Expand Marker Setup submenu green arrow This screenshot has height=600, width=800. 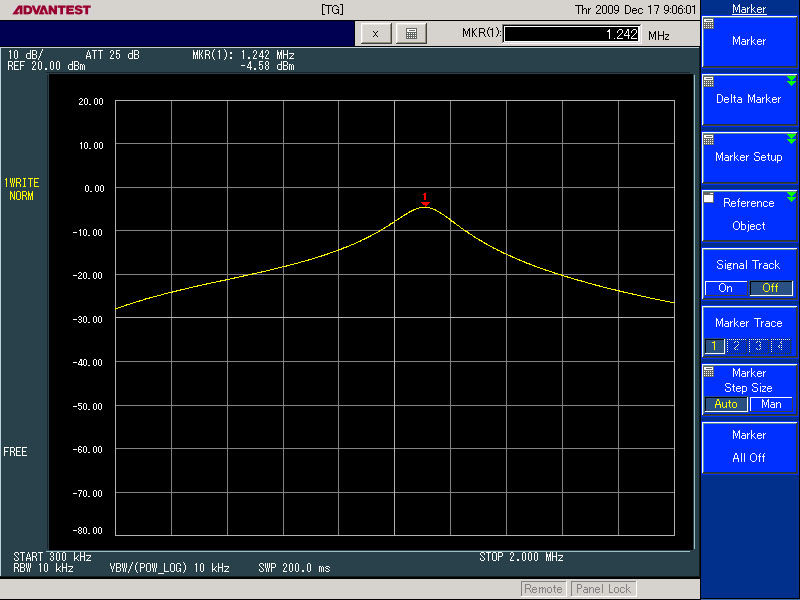(x=791, y=139)
